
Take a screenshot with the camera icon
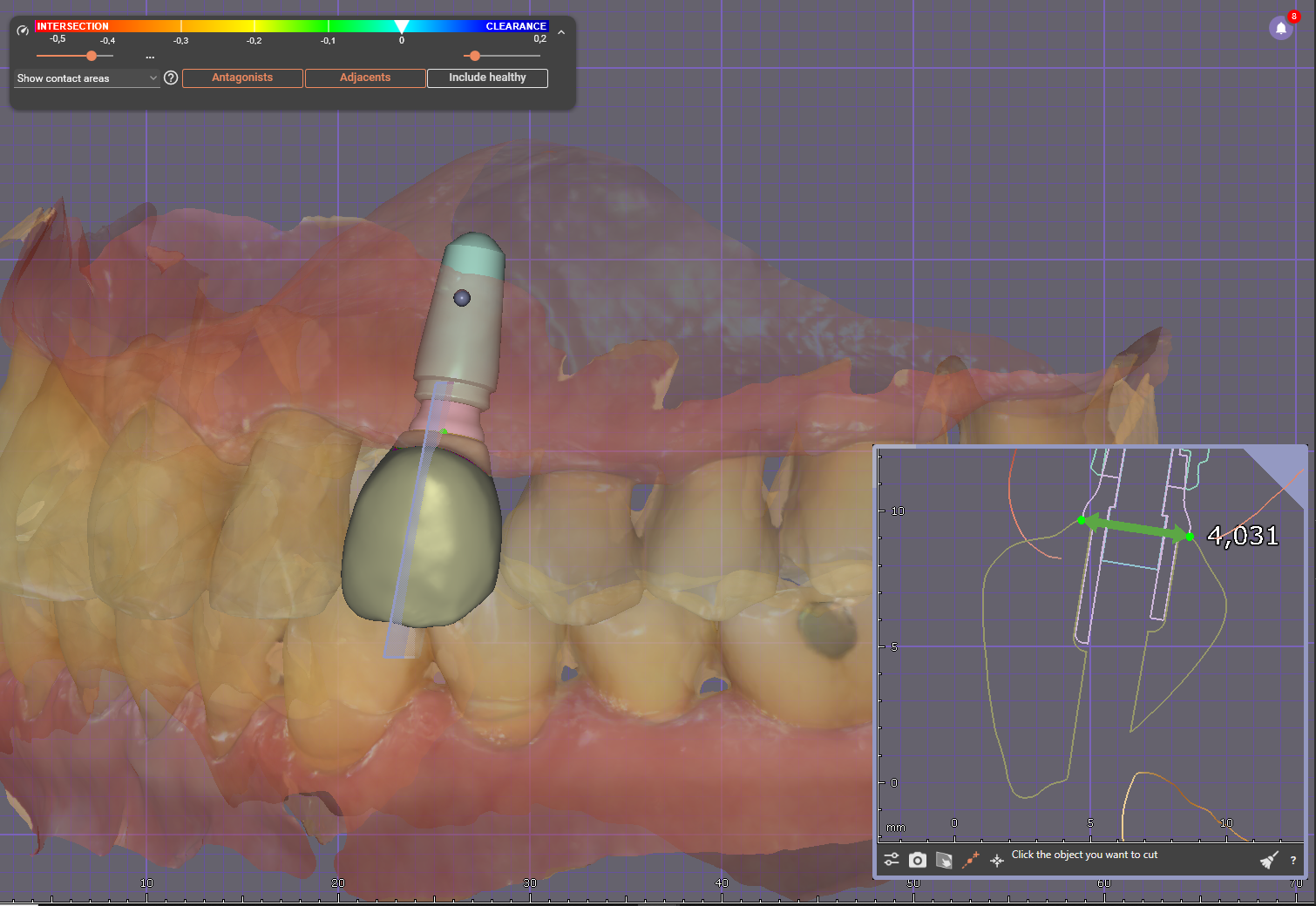(x=917, y=860)
